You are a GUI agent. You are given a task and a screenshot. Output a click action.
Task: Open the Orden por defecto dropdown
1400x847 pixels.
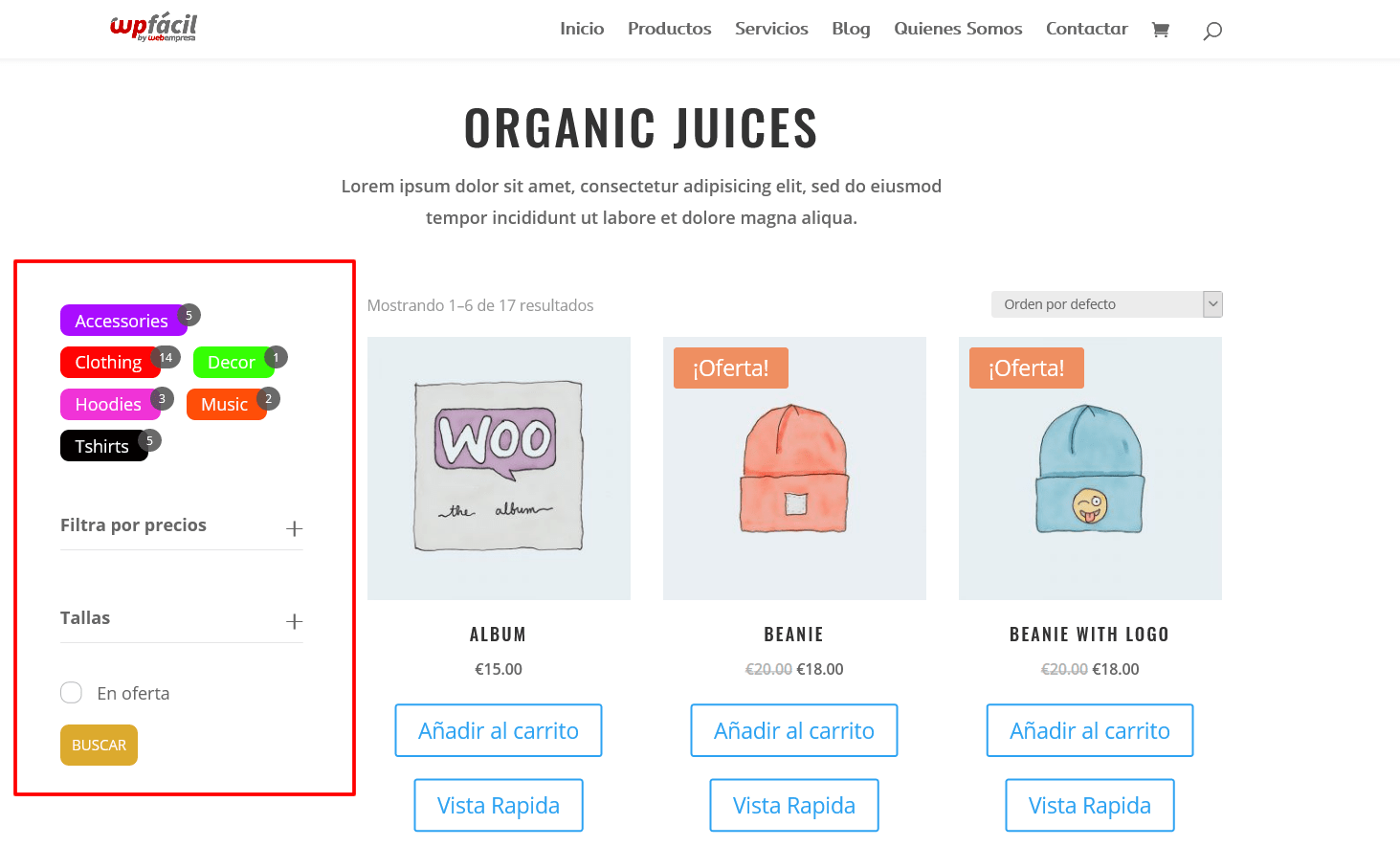coord(1107,304)
